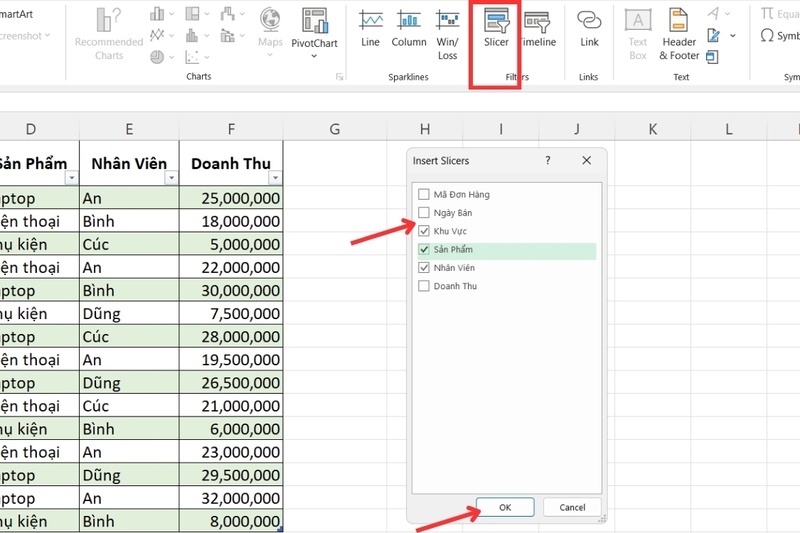This screenshot has width=800, height=533.
Task: Insert a Link from the ribbon
Action: click(x=589, y=28)
